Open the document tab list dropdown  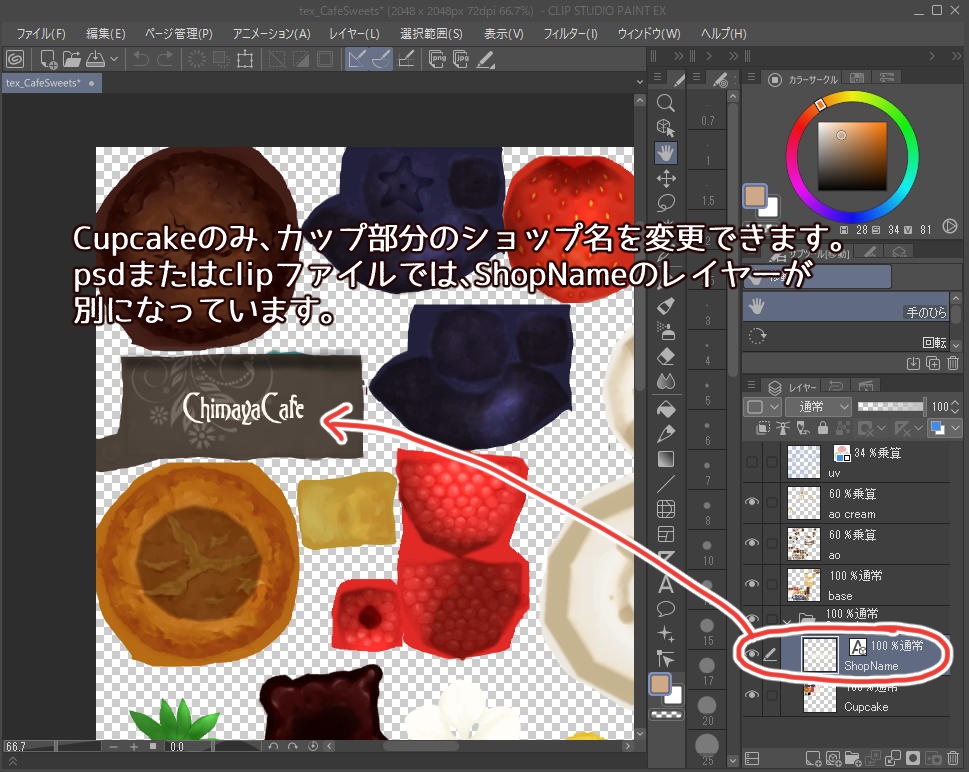640,82
